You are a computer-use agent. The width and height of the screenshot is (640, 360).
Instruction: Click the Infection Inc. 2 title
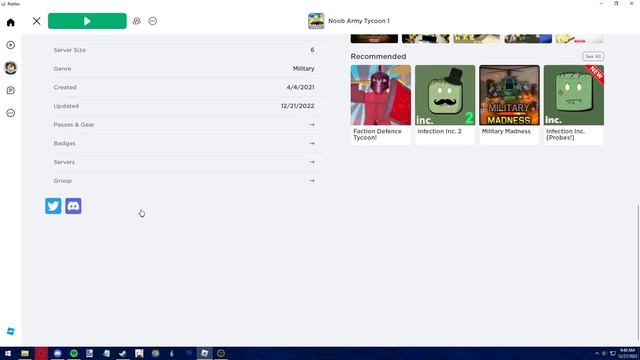click(439, 131)
